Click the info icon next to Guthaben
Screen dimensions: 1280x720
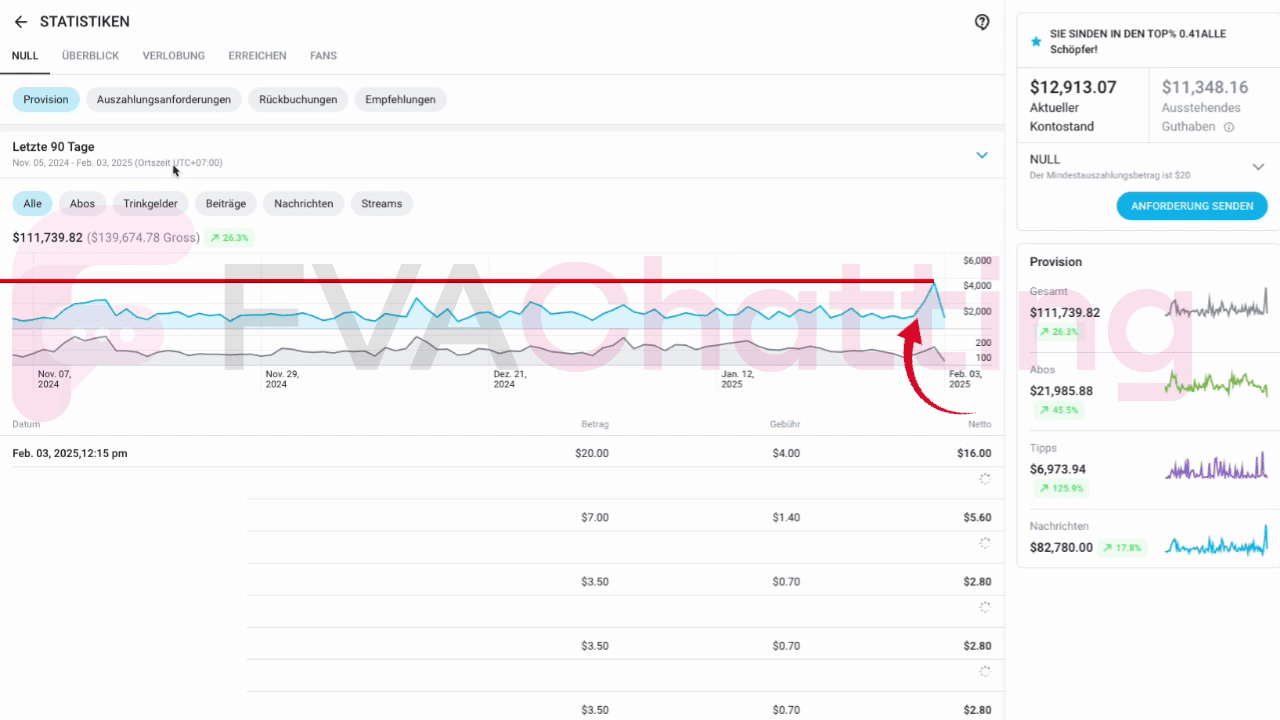point(1229,127)
